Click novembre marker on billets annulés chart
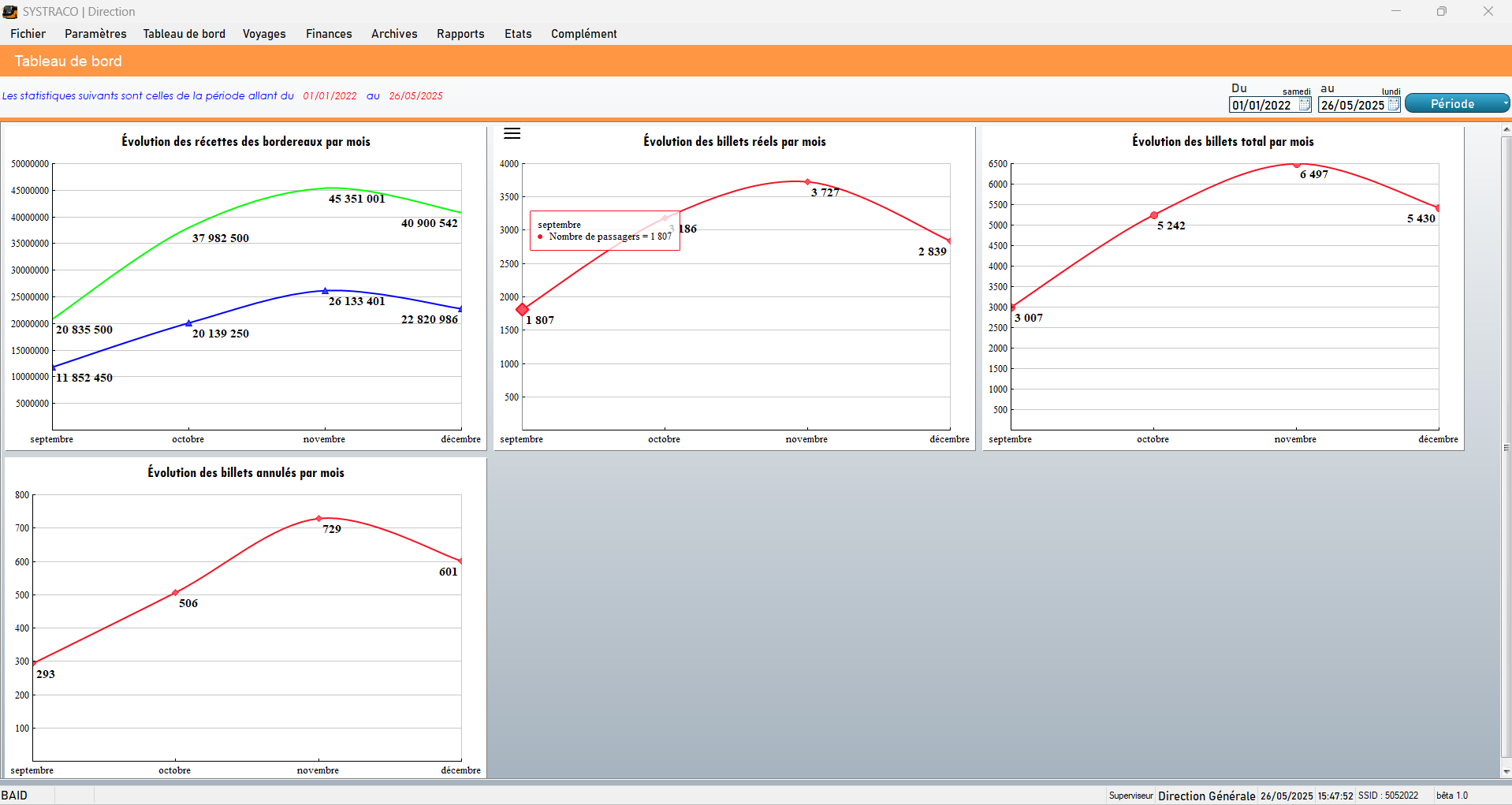 click(318, 519)
